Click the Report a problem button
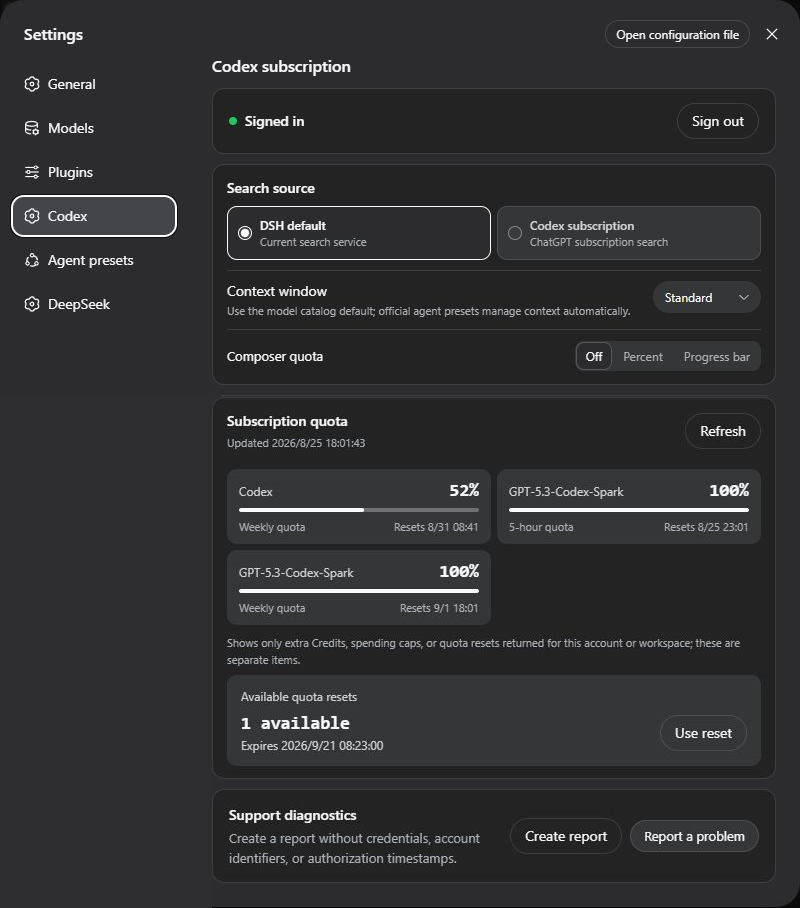Screen dimensions: 800x908 (694, 836)
